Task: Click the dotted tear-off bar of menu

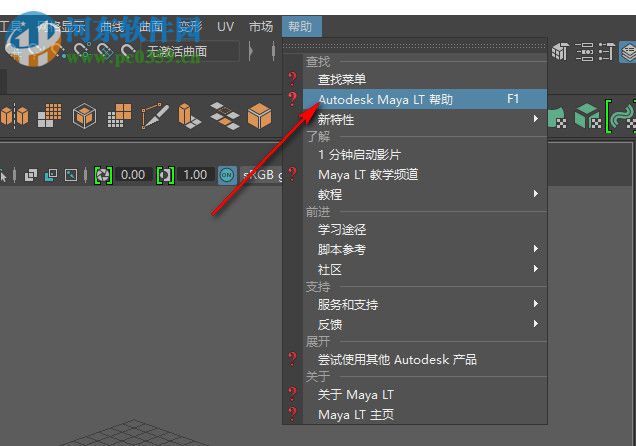Action: 414,45
